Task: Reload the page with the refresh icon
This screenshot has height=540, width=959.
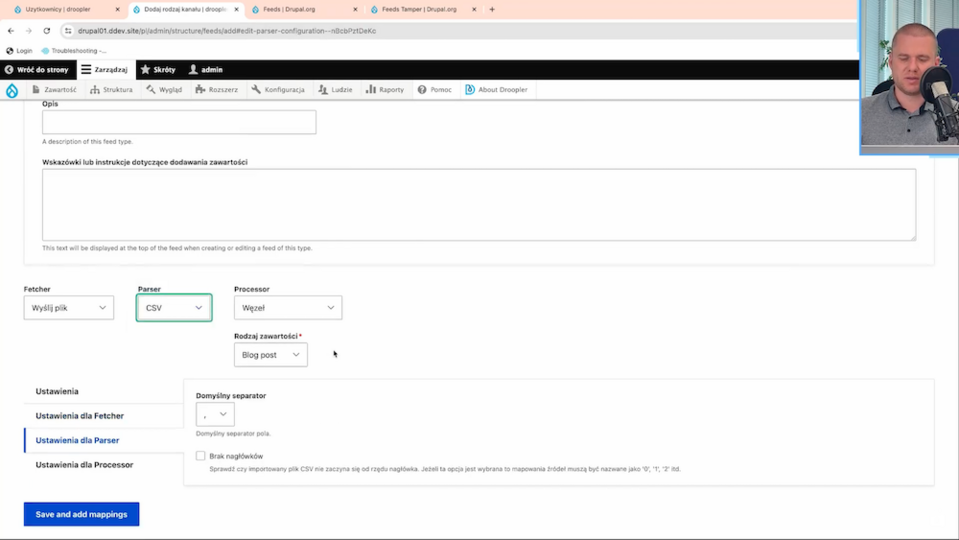Action: click(x=46, y=31)
